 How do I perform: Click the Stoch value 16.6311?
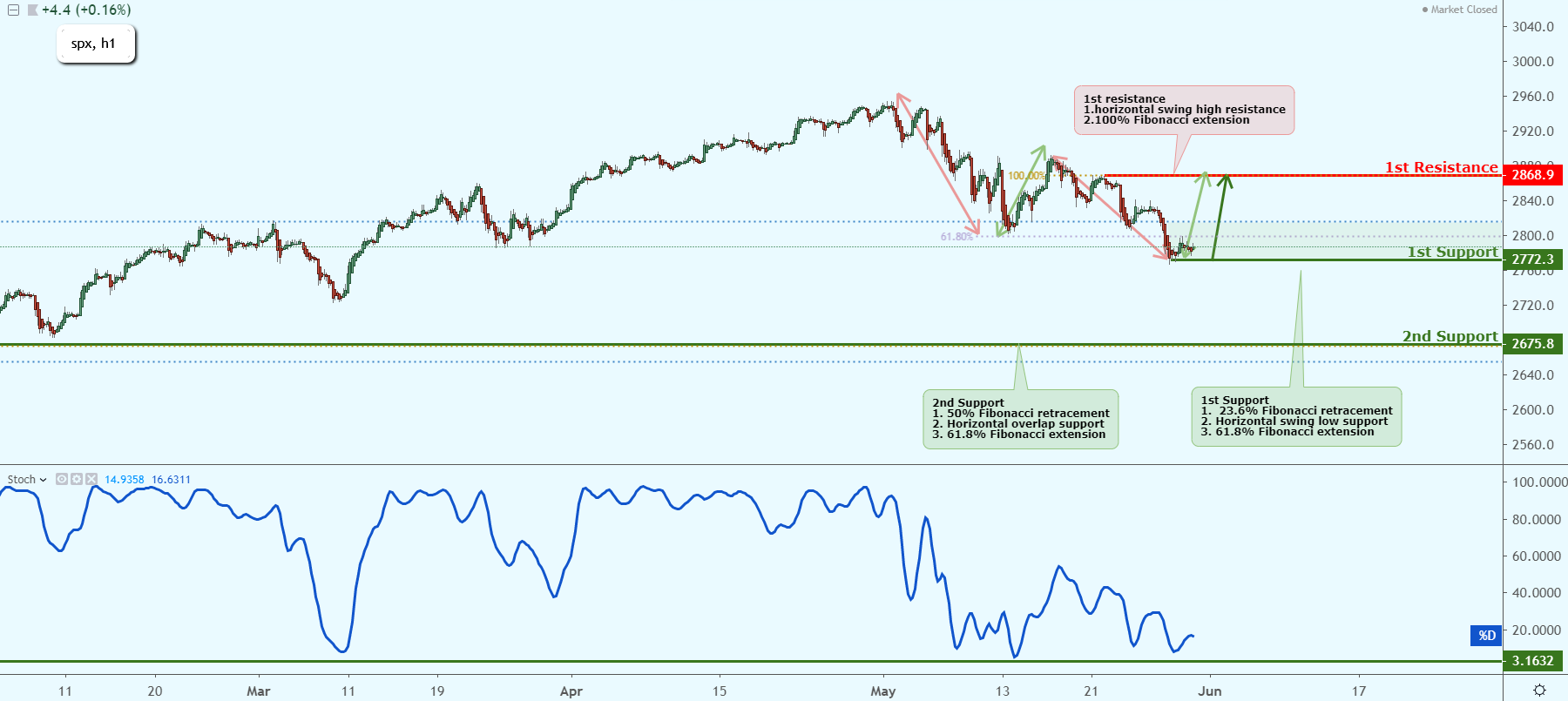pyautogui.click(x=171, y=480)
